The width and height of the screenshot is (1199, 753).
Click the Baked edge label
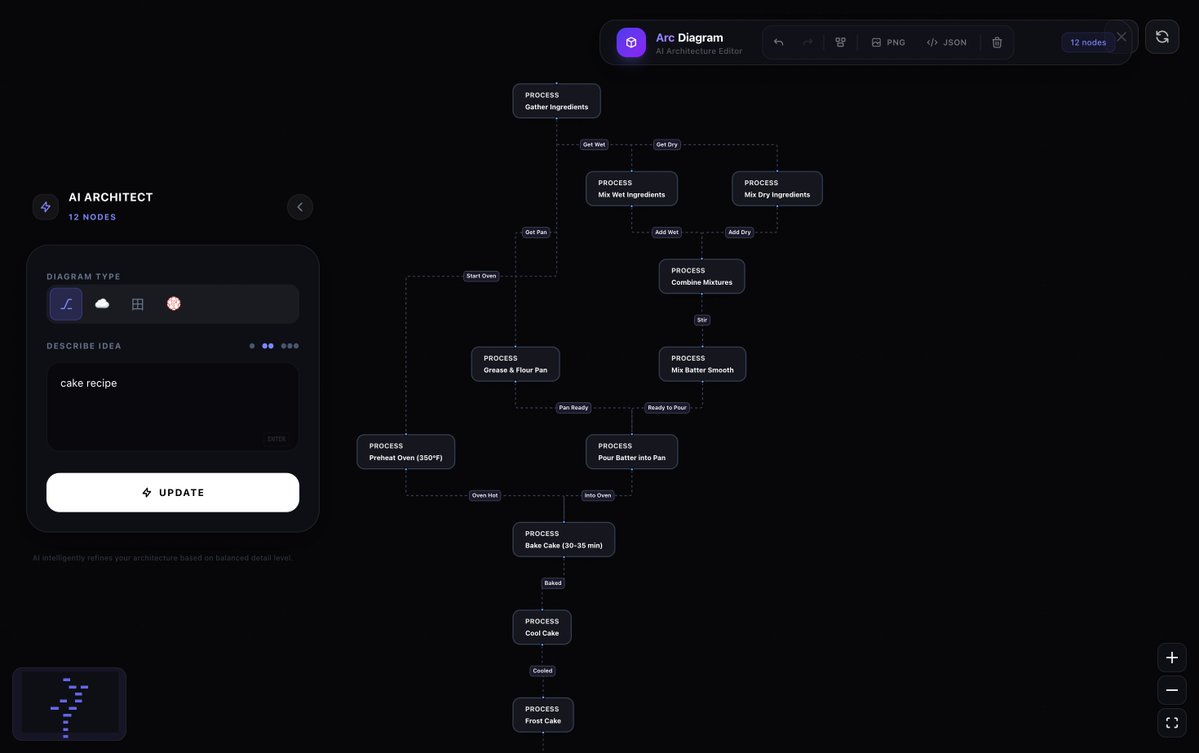pyautogui.click(x=553, y=583)
